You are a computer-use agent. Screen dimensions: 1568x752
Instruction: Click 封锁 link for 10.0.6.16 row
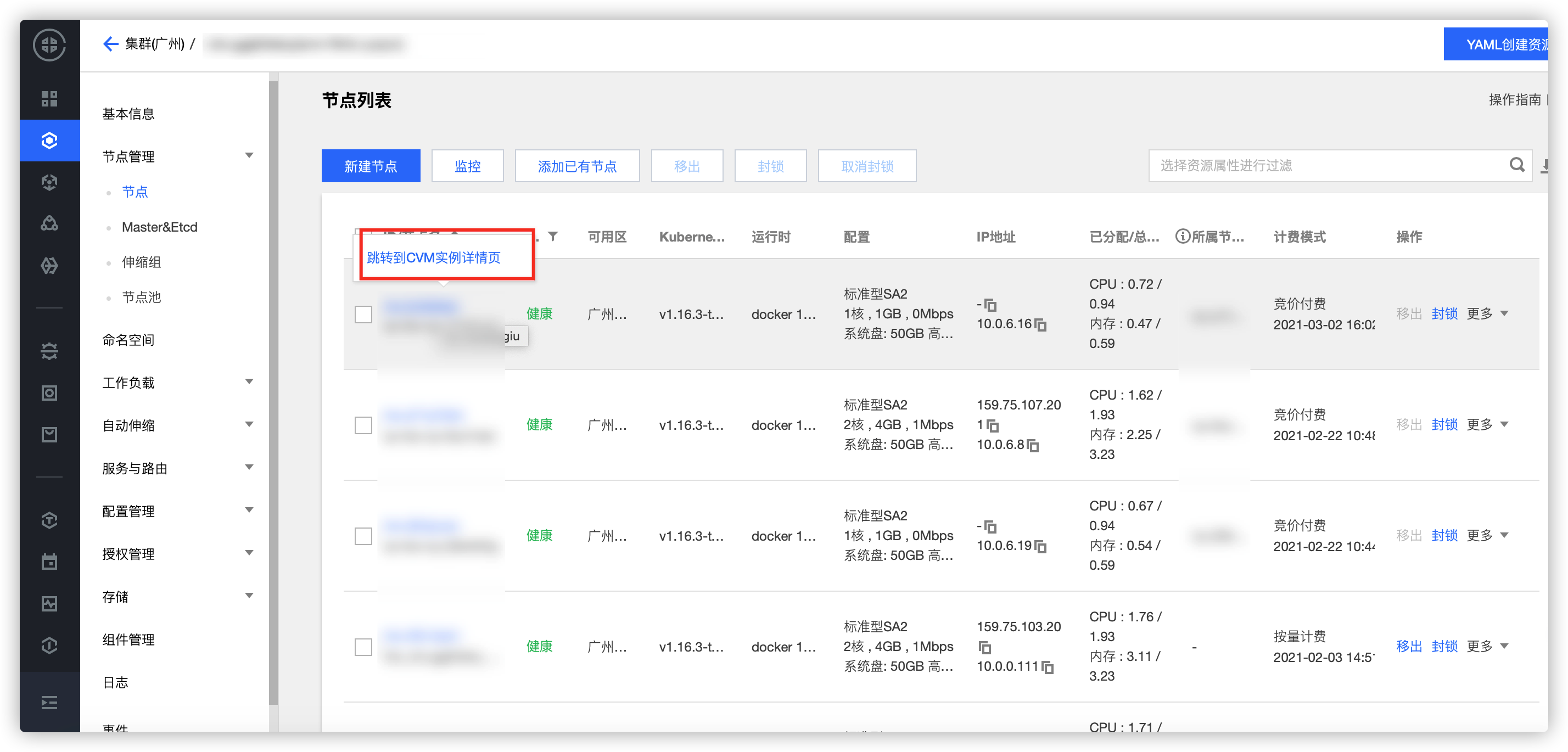[1444, 313]
